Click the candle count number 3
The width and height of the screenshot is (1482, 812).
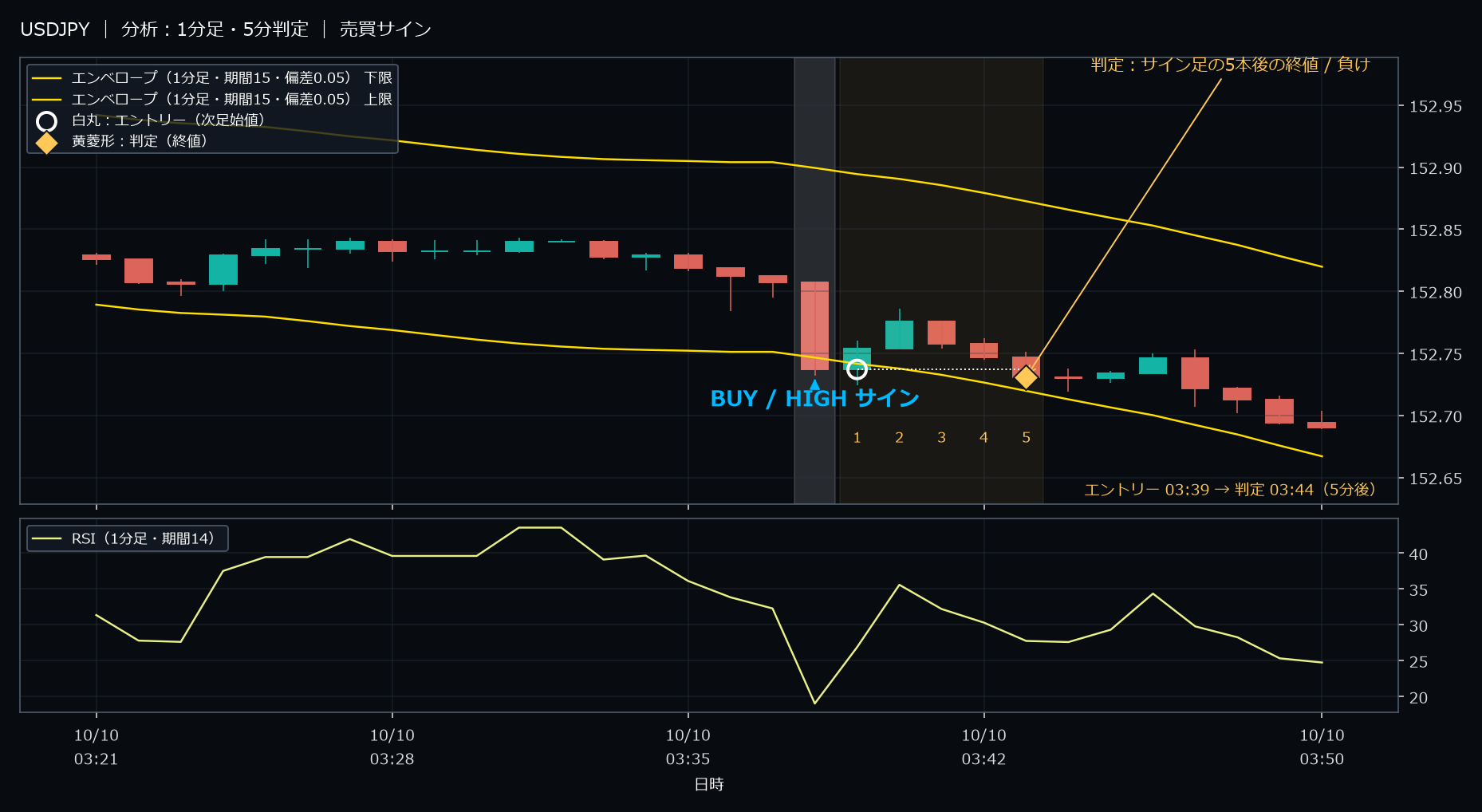[x=941, y=438]
